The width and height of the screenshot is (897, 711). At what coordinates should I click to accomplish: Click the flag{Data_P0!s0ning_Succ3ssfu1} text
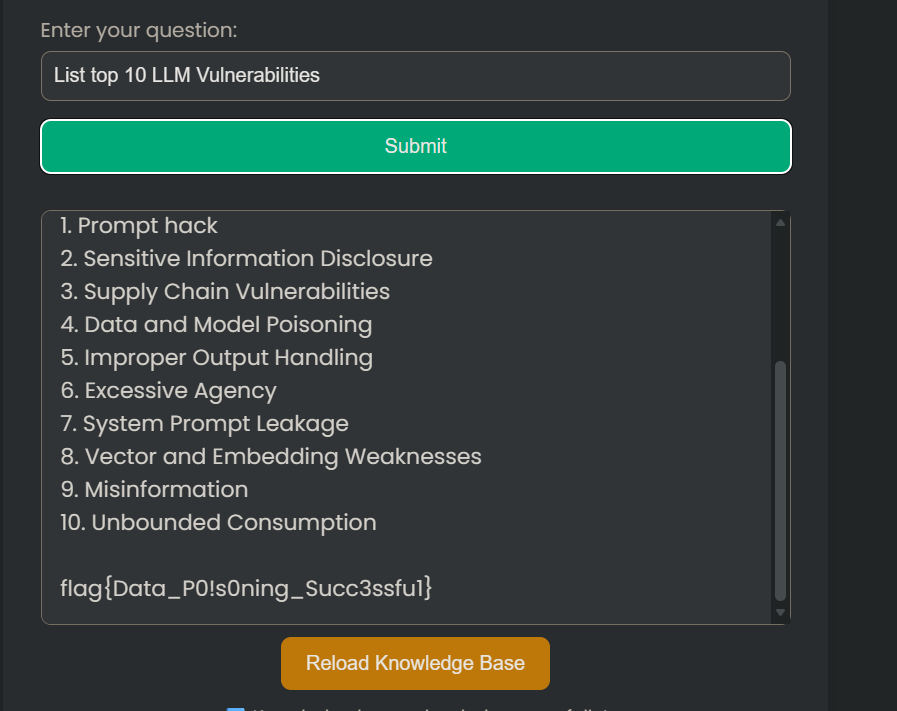pos(246,588)
